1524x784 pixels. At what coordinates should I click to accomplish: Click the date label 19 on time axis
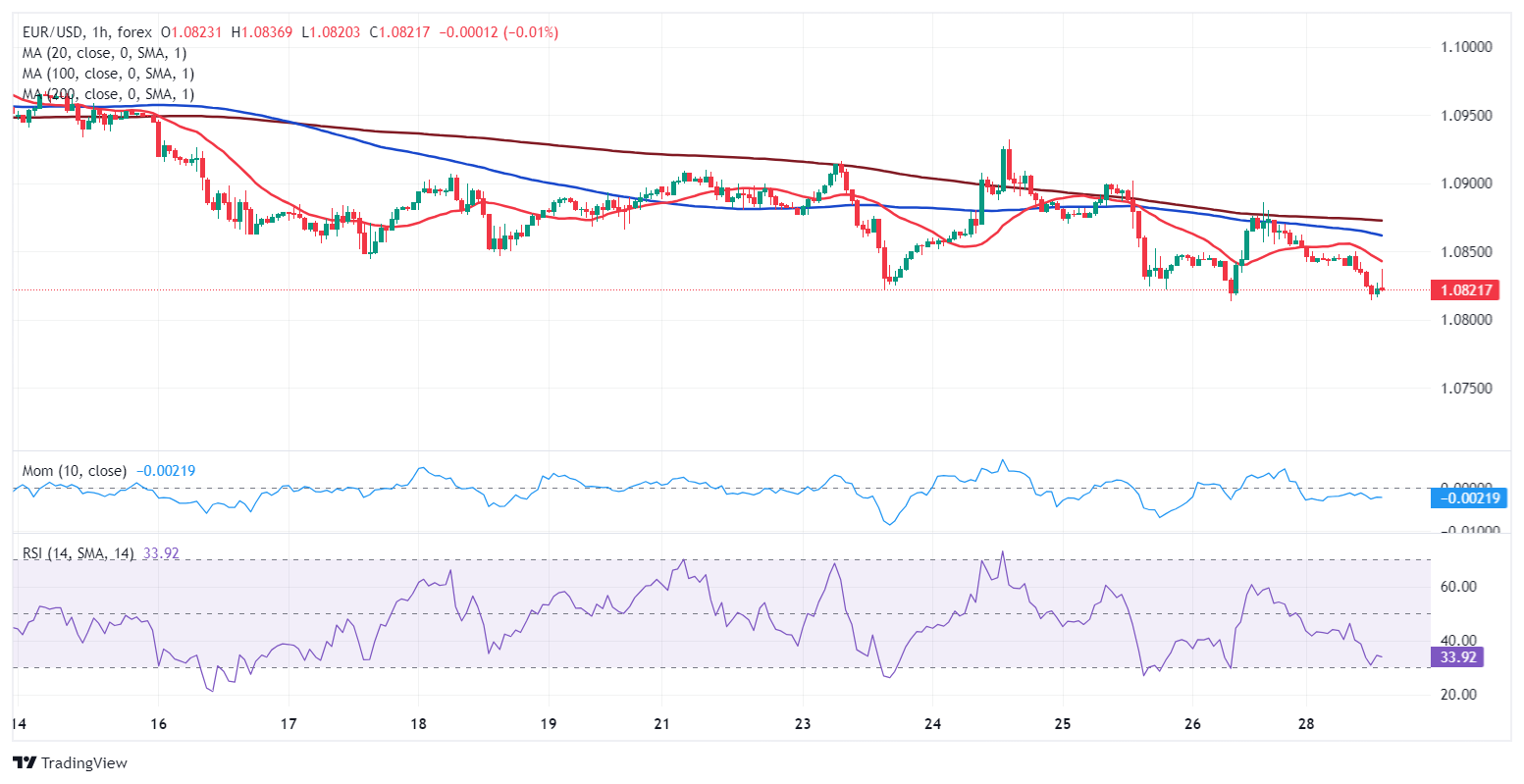click(548, 725)
